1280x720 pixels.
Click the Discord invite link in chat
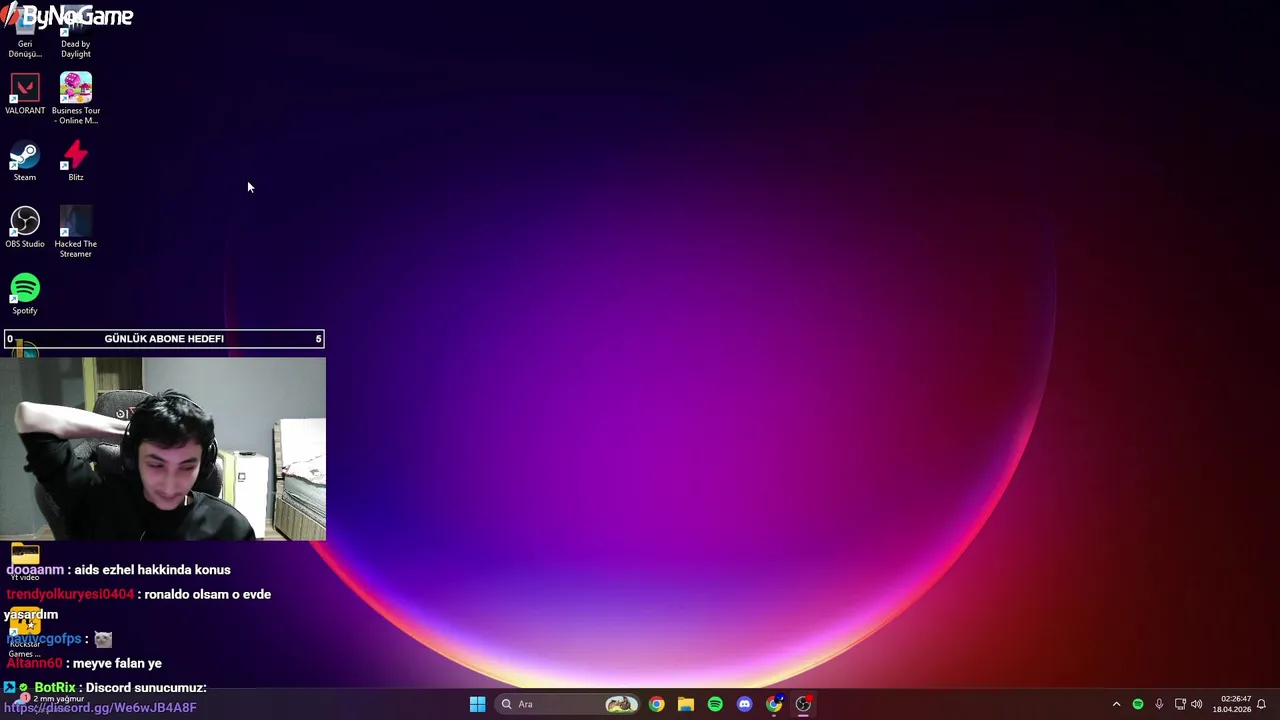point(100,707)
